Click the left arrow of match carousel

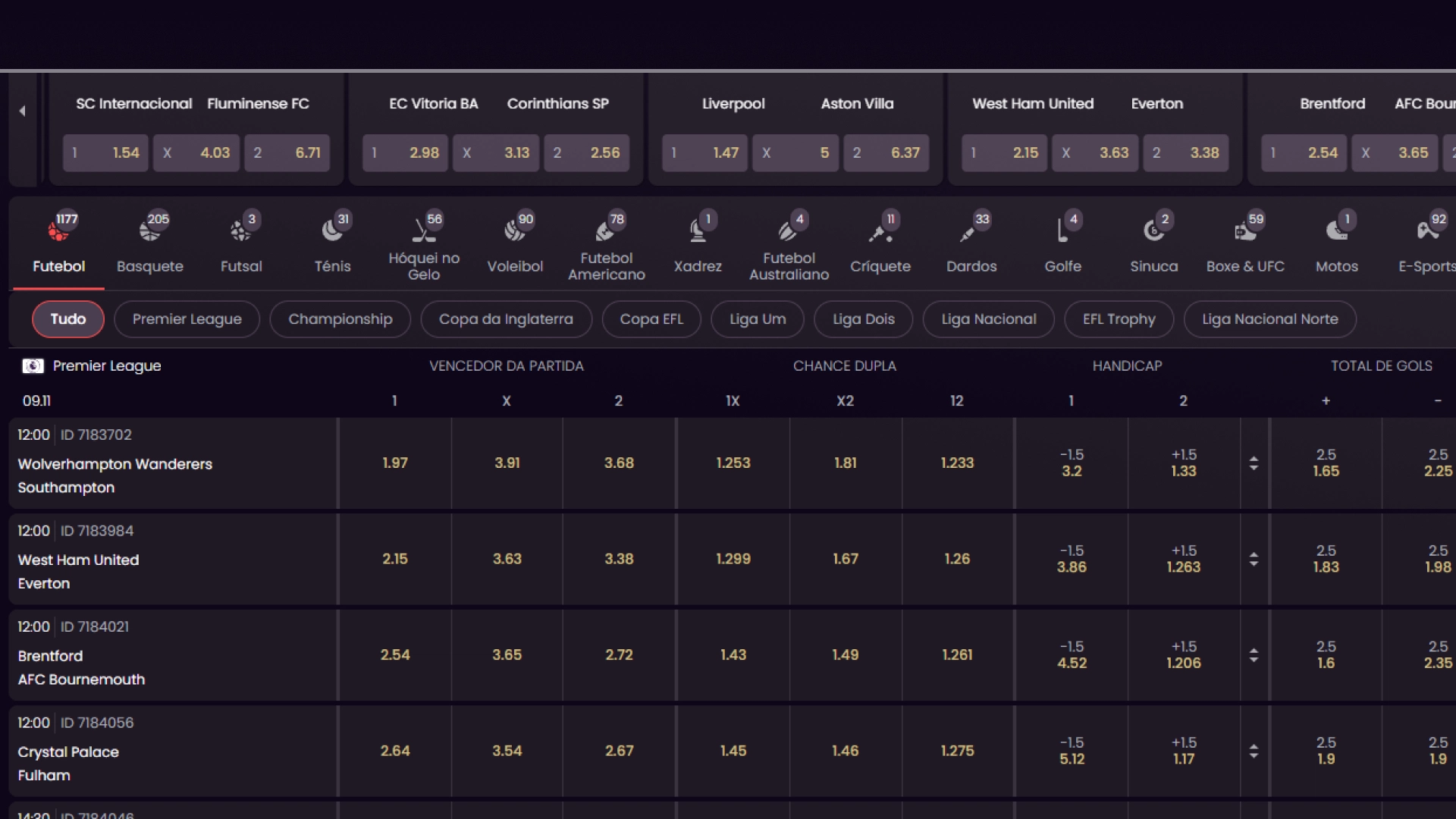tap(23, 111)
